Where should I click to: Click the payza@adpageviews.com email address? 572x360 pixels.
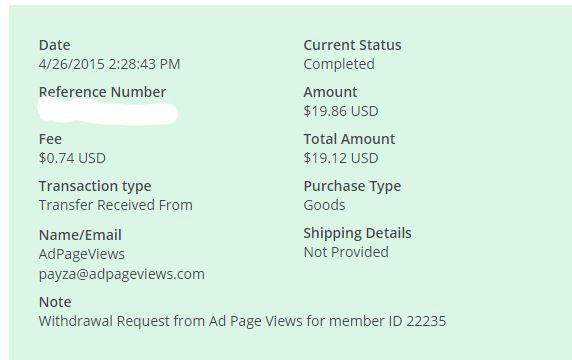click(x=121, y=274)
